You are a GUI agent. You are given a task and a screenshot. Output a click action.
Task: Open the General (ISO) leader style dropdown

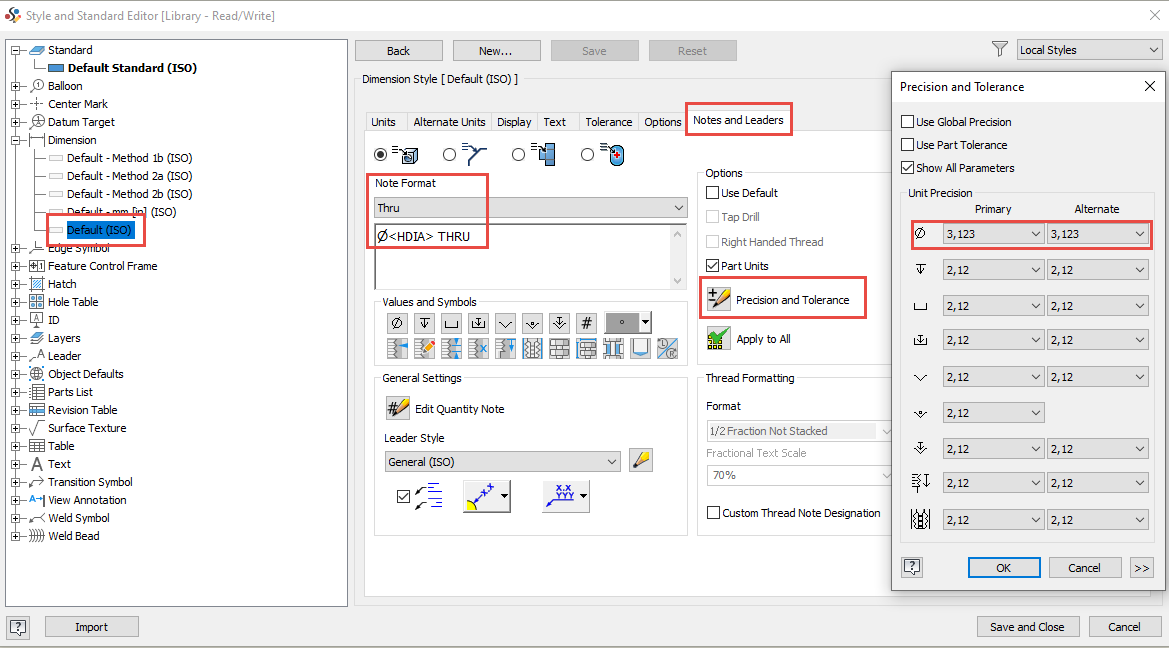[502, 462]
